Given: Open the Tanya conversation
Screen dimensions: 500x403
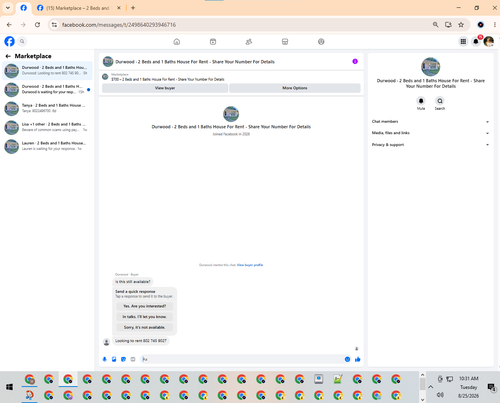Looking at the screenshot, I should pos(47,108).
